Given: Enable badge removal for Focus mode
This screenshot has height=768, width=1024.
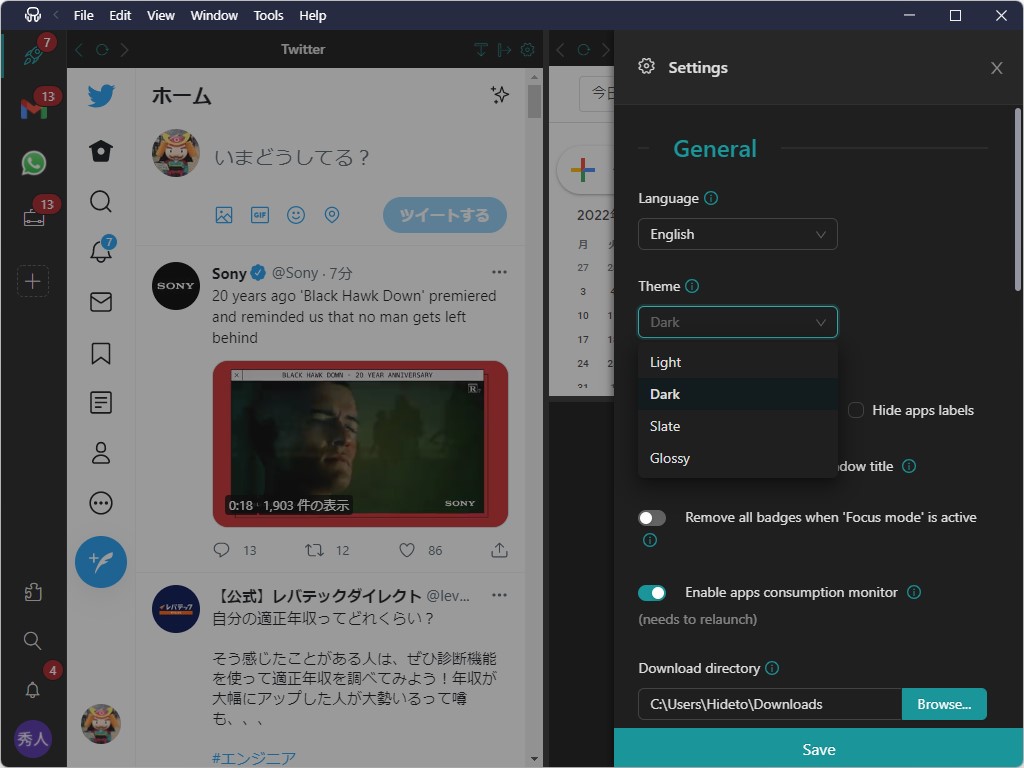Looking at the screenshot, I should tap(652, 517).
